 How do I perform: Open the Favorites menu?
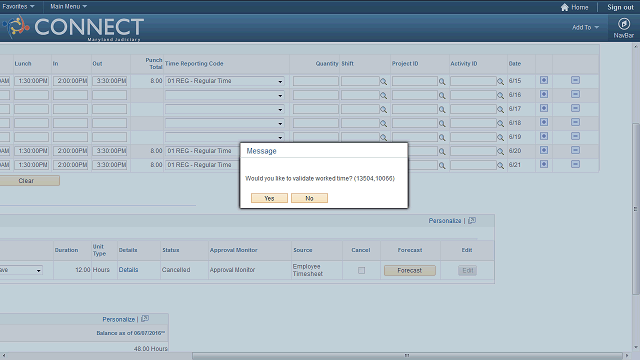click(x=18, y=7)
